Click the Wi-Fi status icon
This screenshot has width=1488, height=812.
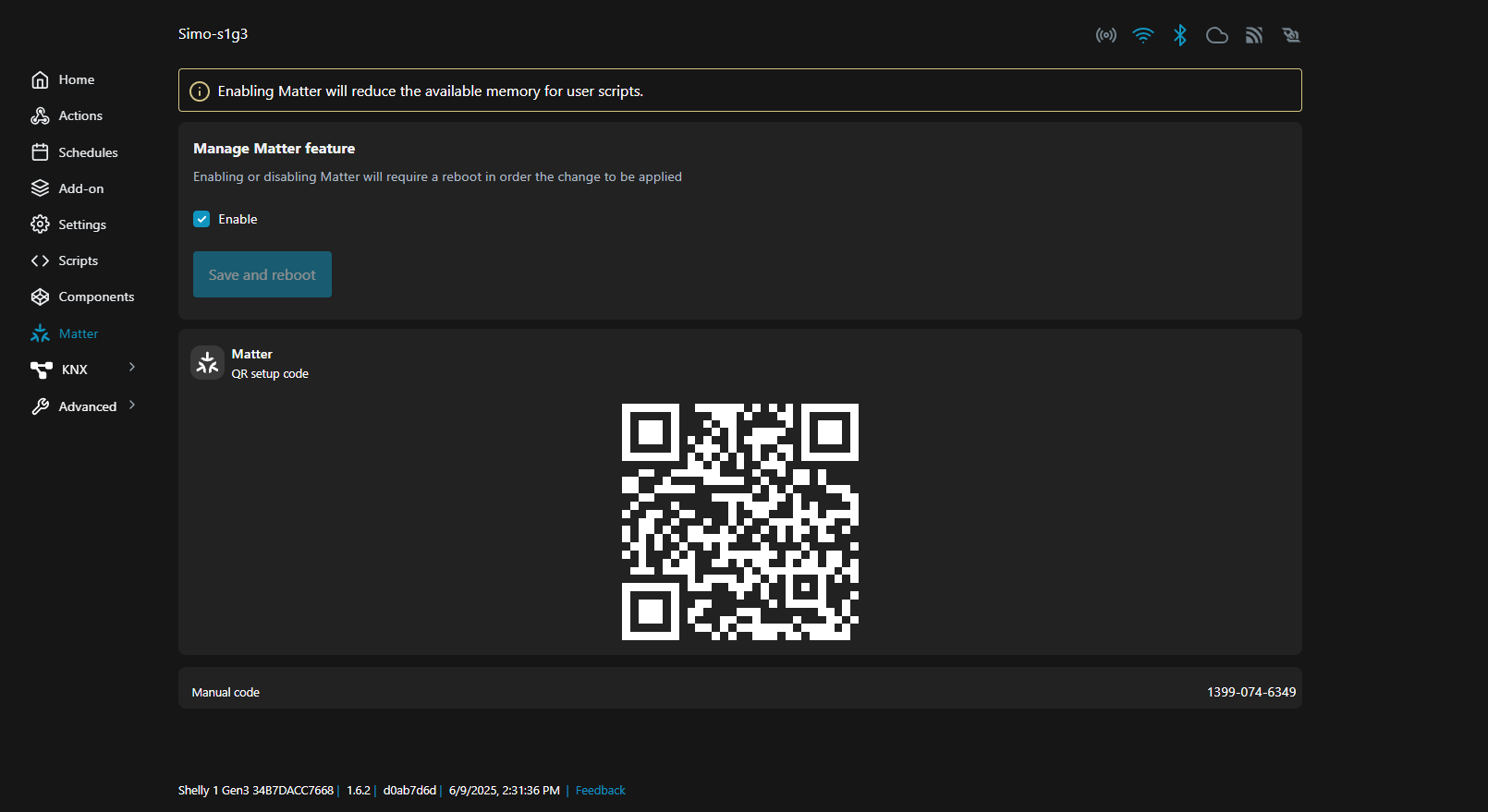point(1143,35)
